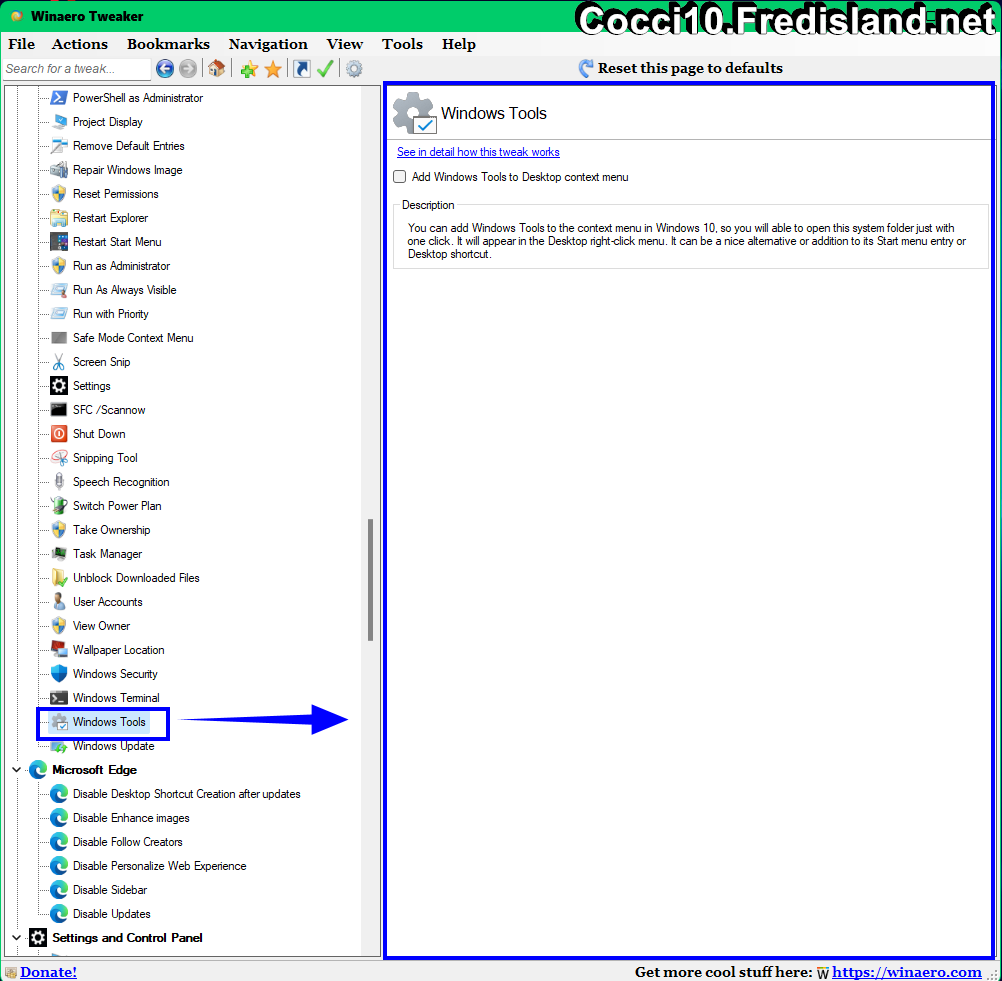The image size is (1002, 981).
Task: Select View Owner tree item
Action: click(101, 626)
